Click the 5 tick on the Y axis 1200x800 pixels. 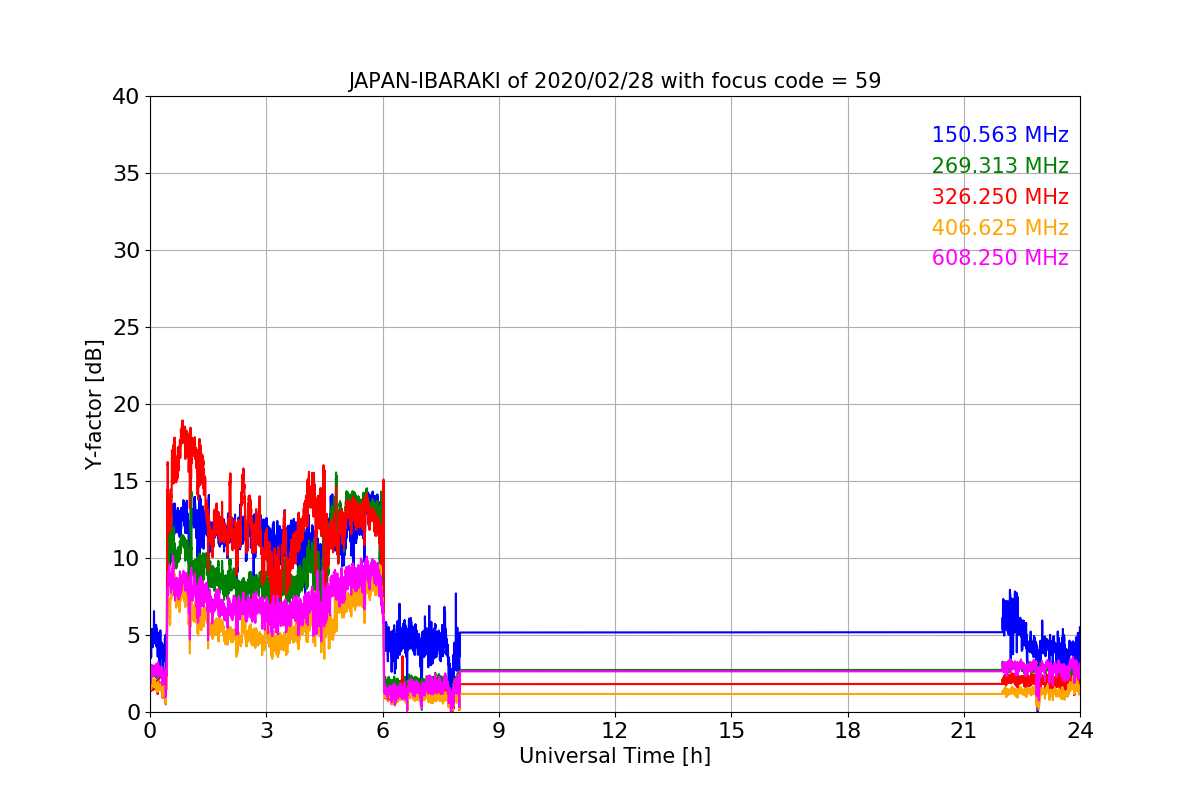click(133, 636)
